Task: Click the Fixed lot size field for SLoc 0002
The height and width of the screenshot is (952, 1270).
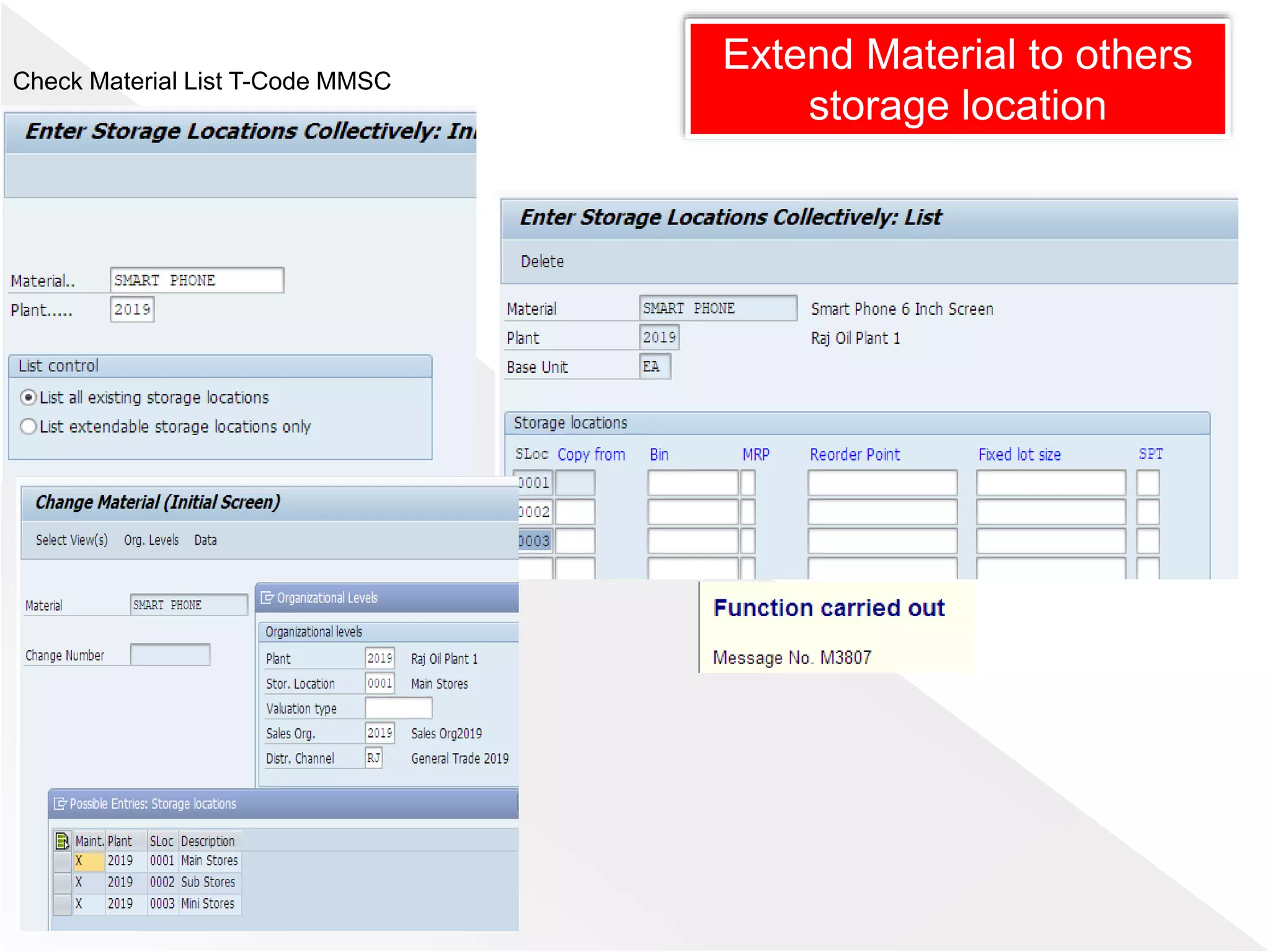Action: tap(1051, 512)
